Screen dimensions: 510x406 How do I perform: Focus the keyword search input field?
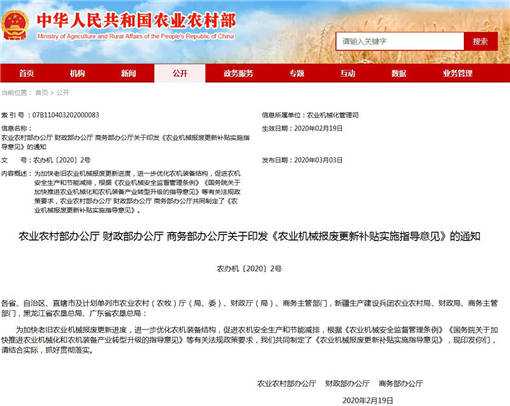400,41
